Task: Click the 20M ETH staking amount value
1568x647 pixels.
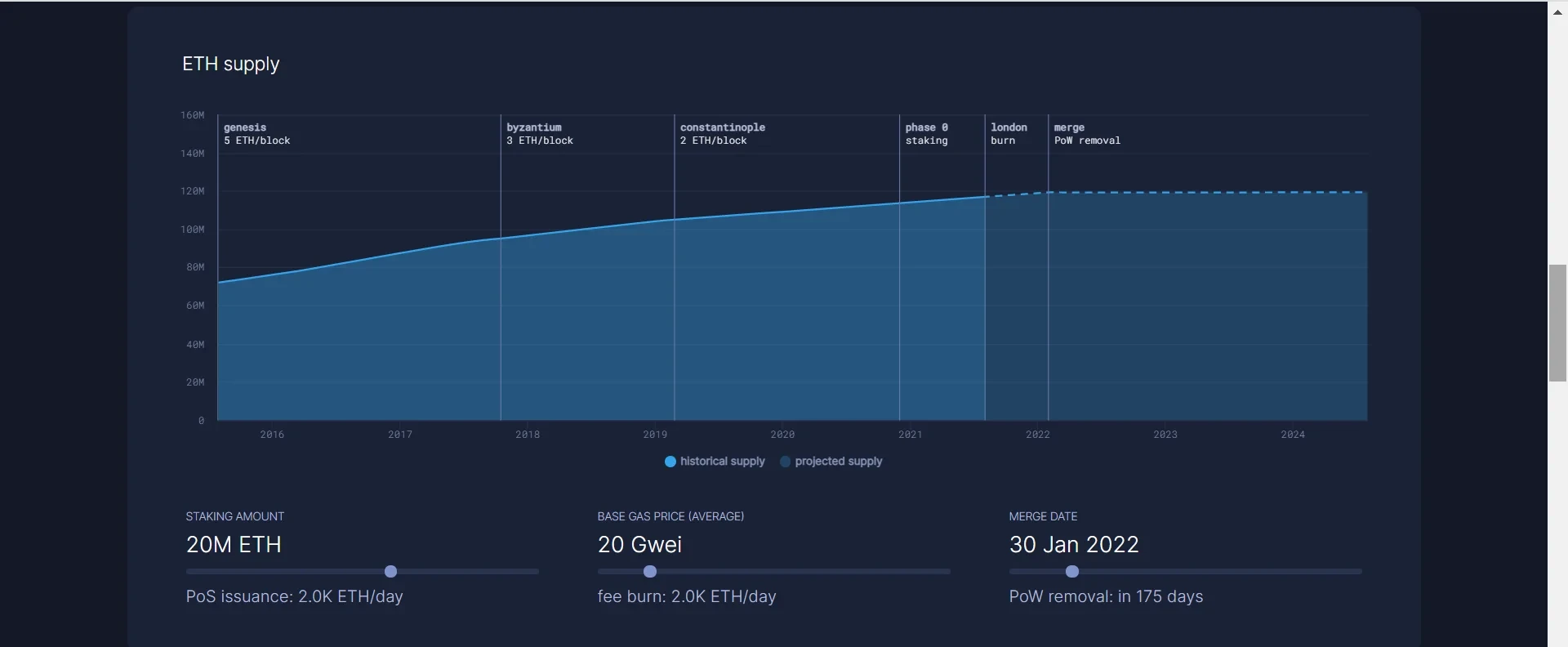Action: coord(234,545)
